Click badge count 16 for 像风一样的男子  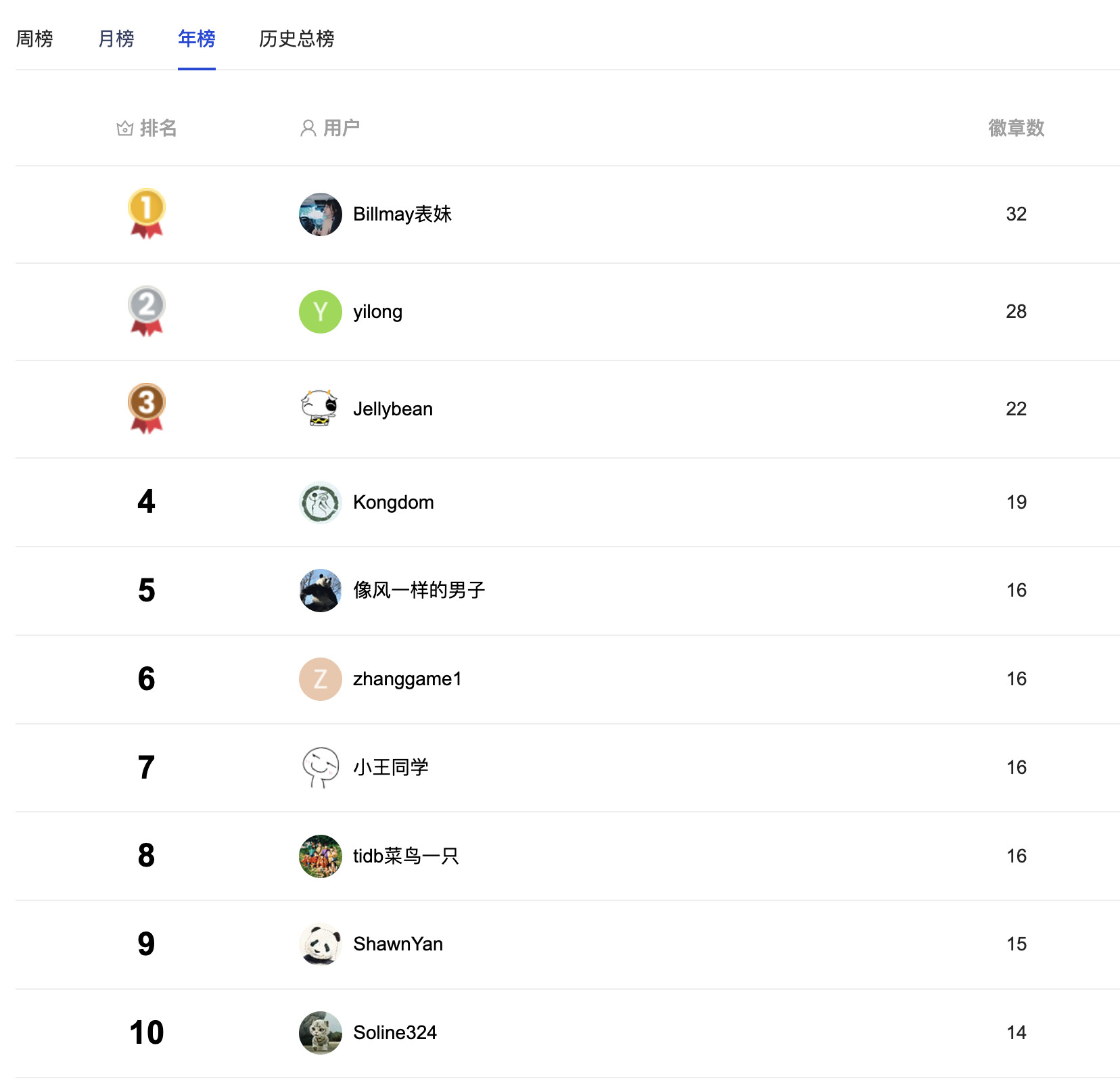pos(1017,590)
